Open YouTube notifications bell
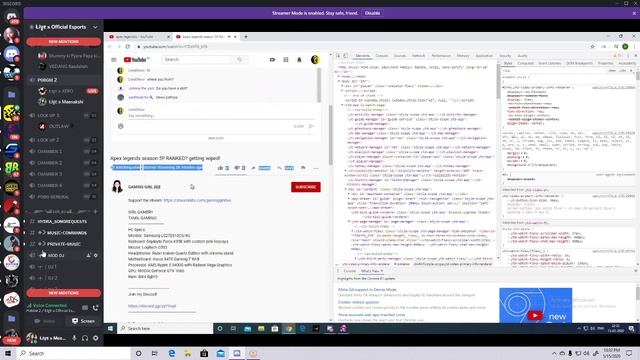640x360 pixels. click(x=299, y=60)
